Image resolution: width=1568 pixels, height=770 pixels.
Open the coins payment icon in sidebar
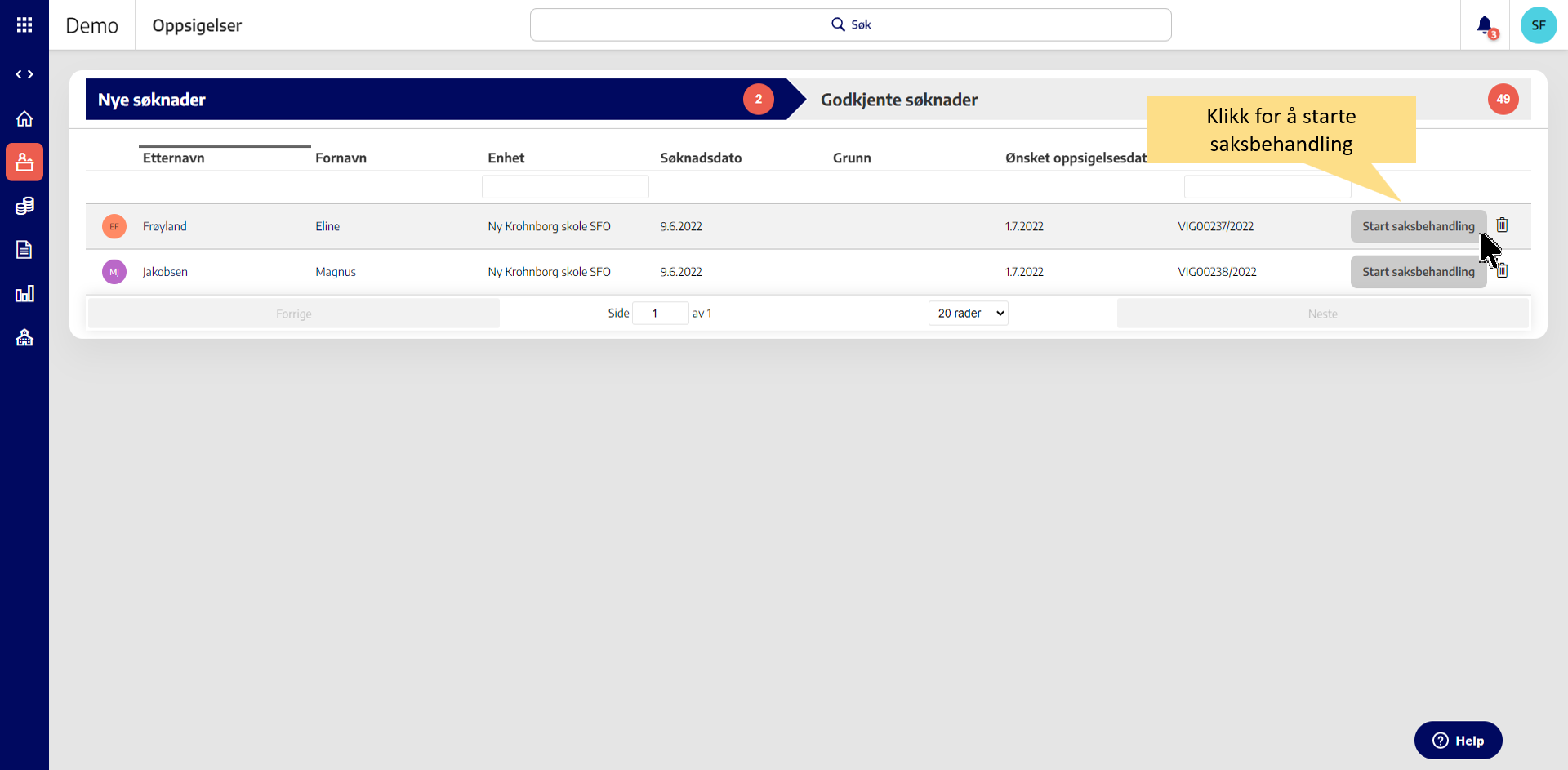24,206
